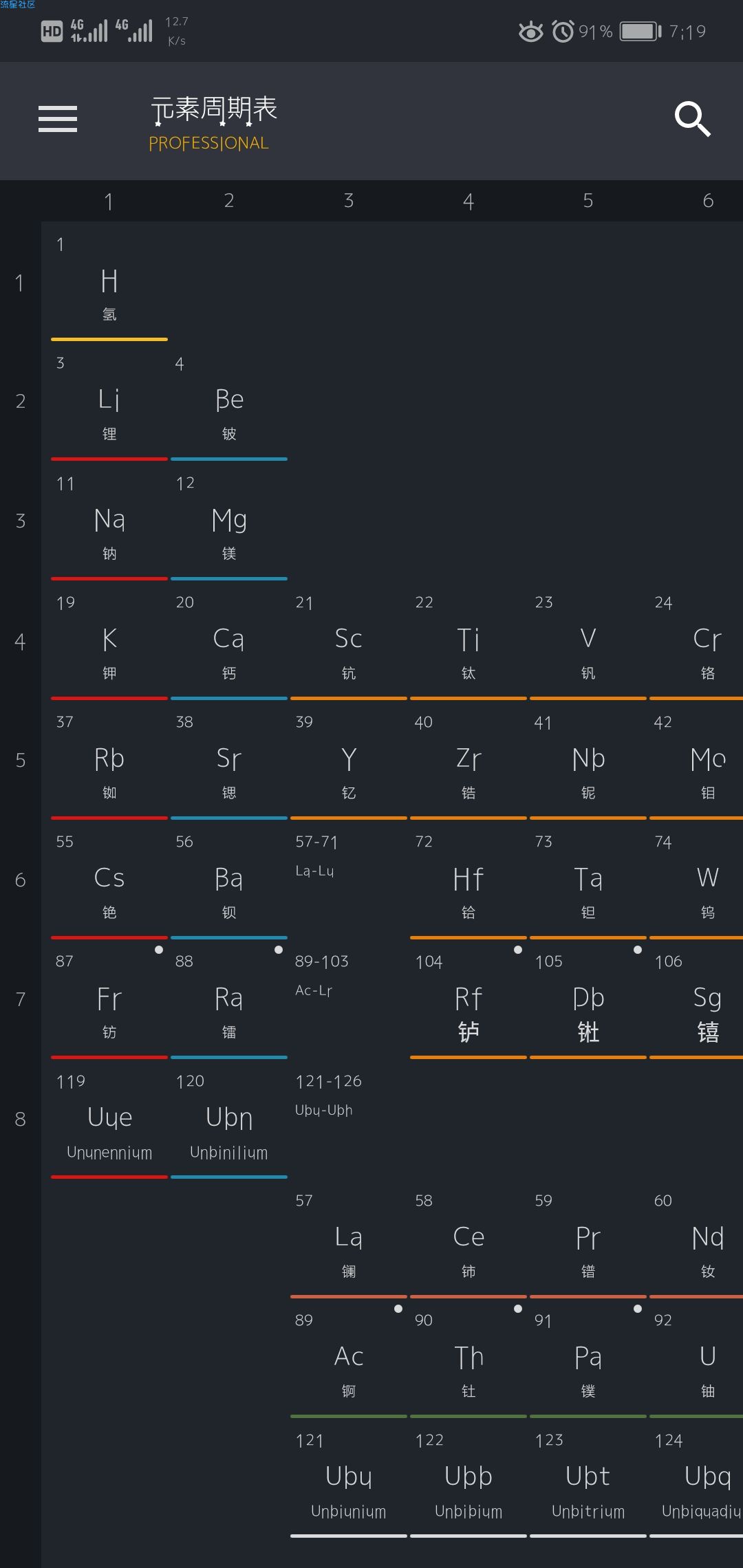Tap the HD call status icon

pyautogui.click(x=52, y=32)
